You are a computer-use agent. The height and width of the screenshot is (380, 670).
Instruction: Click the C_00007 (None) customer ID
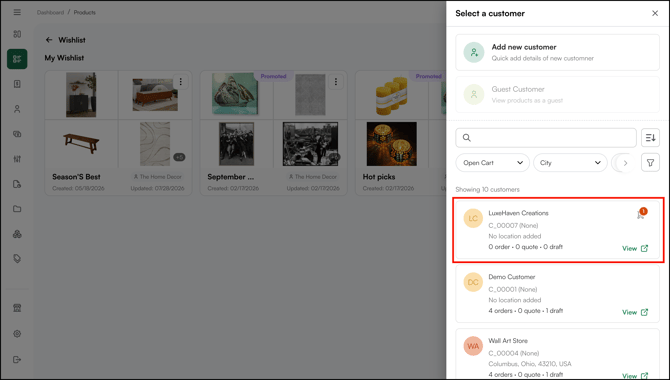pos(513,225)
